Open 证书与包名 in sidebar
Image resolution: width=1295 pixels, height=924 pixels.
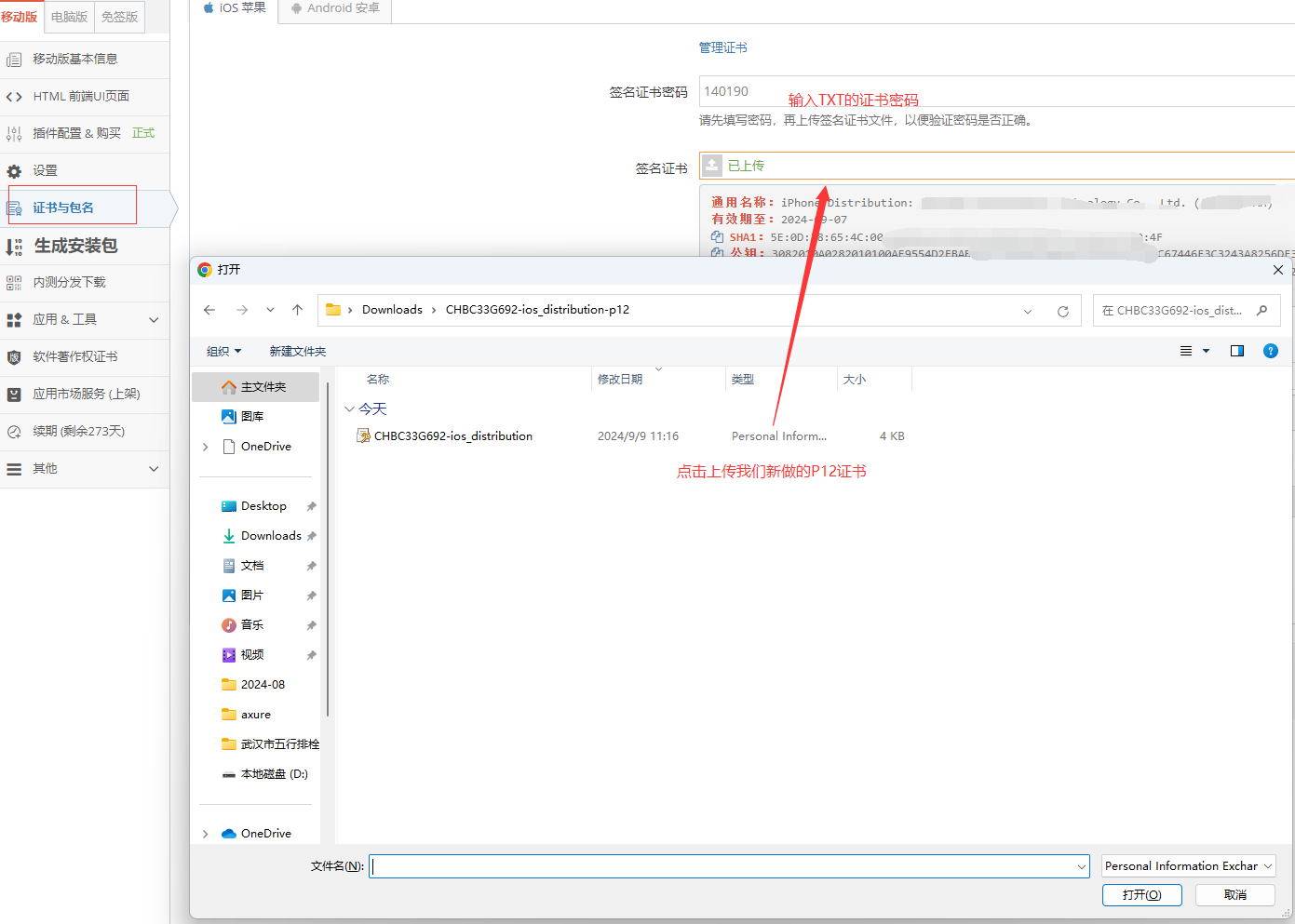pos(85,208)
